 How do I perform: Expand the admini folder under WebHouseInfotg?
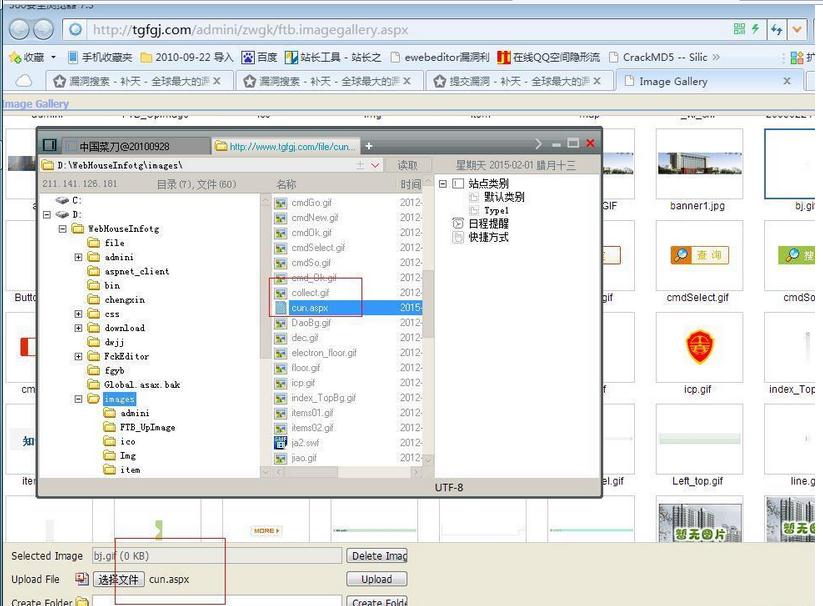click(x=78, y=257)
